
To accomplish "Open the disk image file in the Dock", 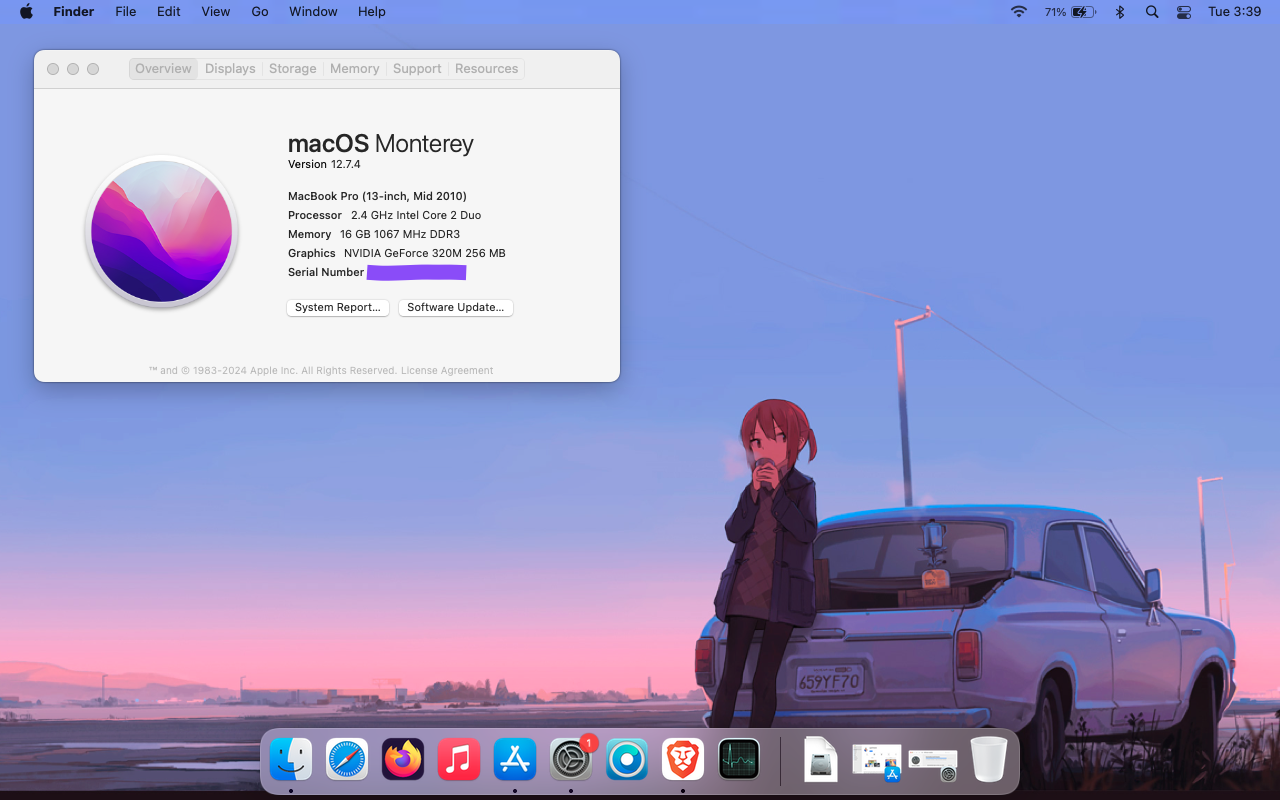I will click(x=820, y=760).
